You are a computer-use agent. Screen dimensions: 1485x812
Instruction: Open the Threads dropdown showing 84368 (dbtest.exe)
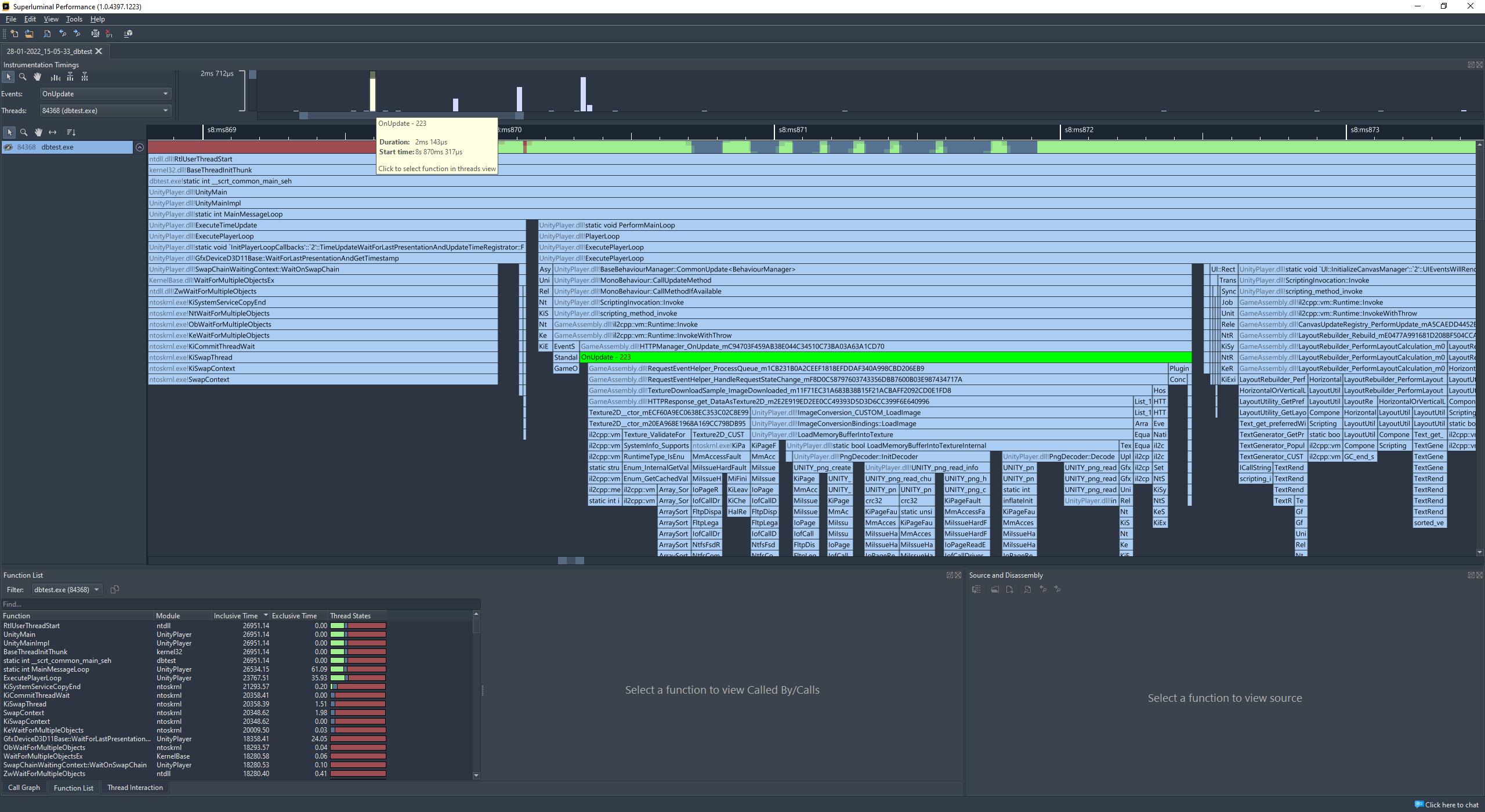(105, 111)
